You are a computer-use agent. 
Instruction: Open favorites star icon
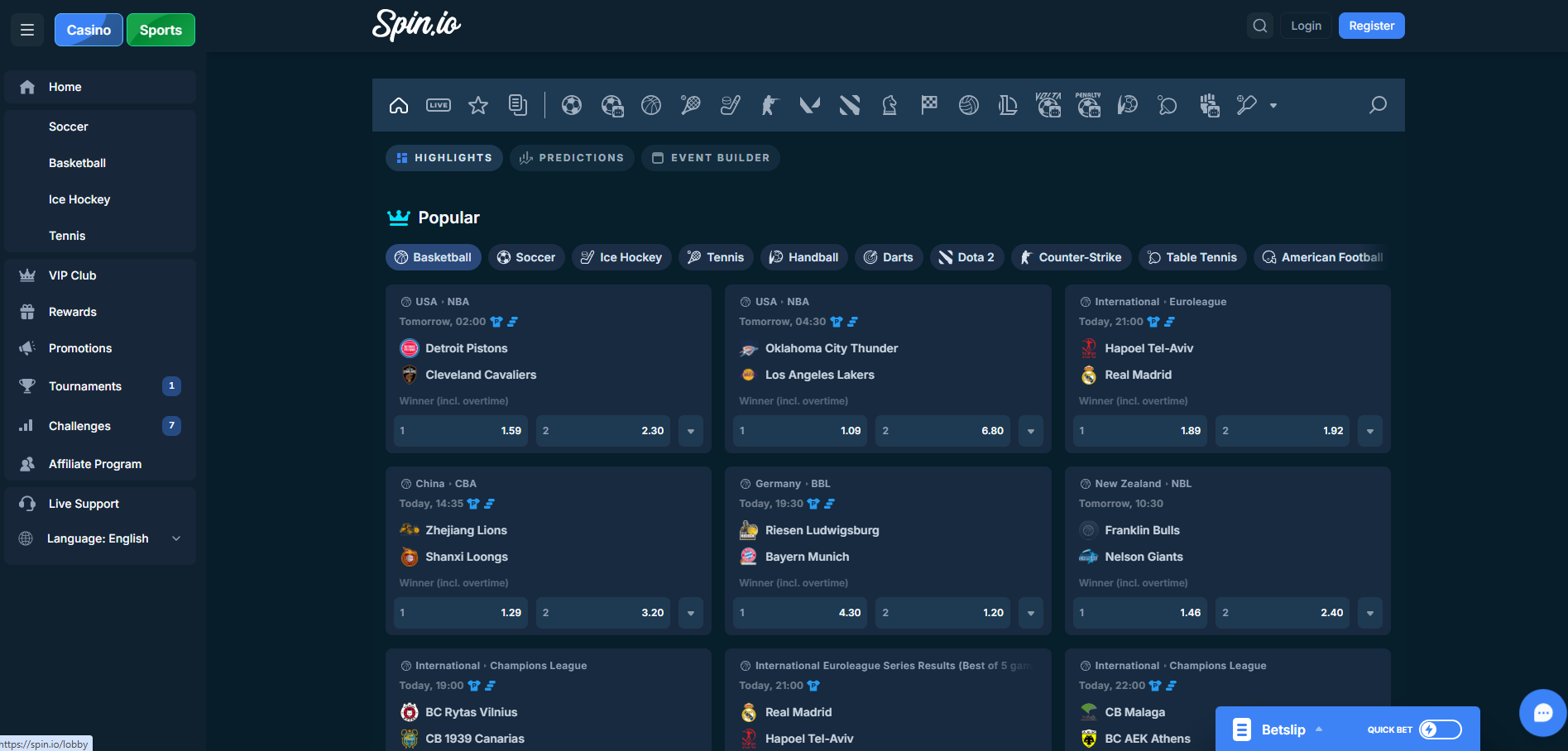click(x=478, y=105)
